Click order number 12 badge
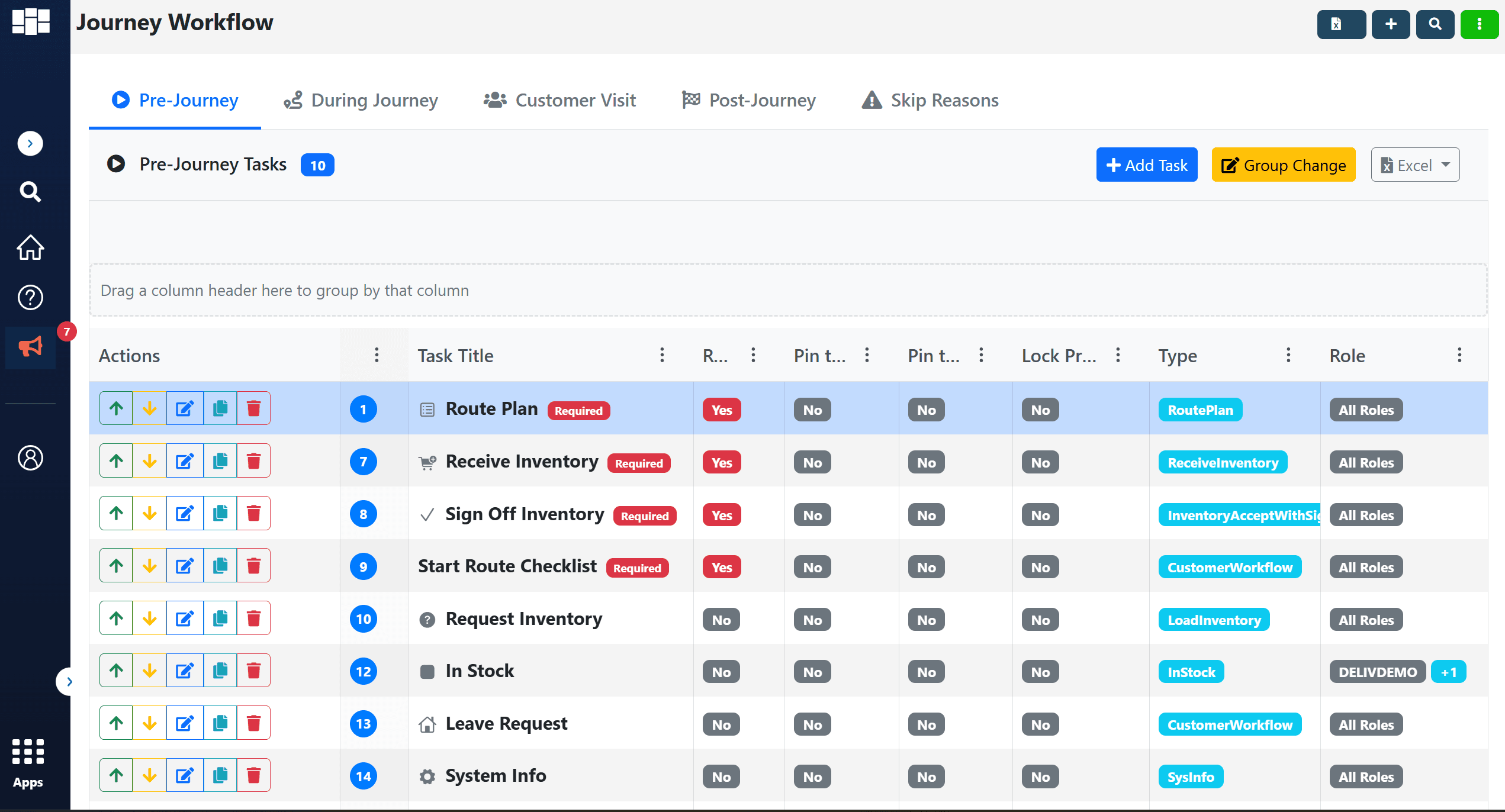The width and height of the screenshot is (1505, 812). coord(364,671)
